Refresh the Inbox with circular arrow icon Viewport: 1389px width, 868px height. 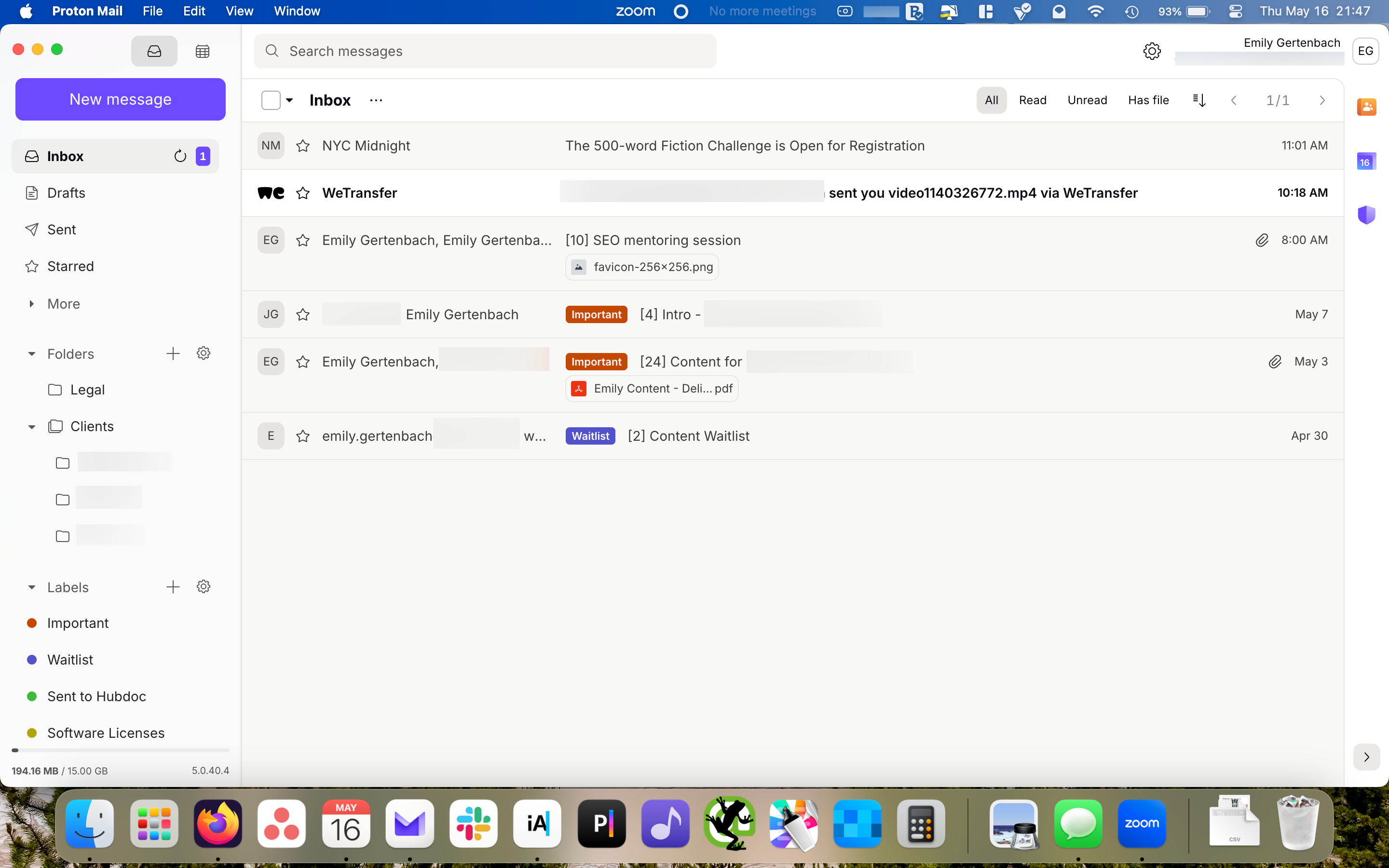180,156
